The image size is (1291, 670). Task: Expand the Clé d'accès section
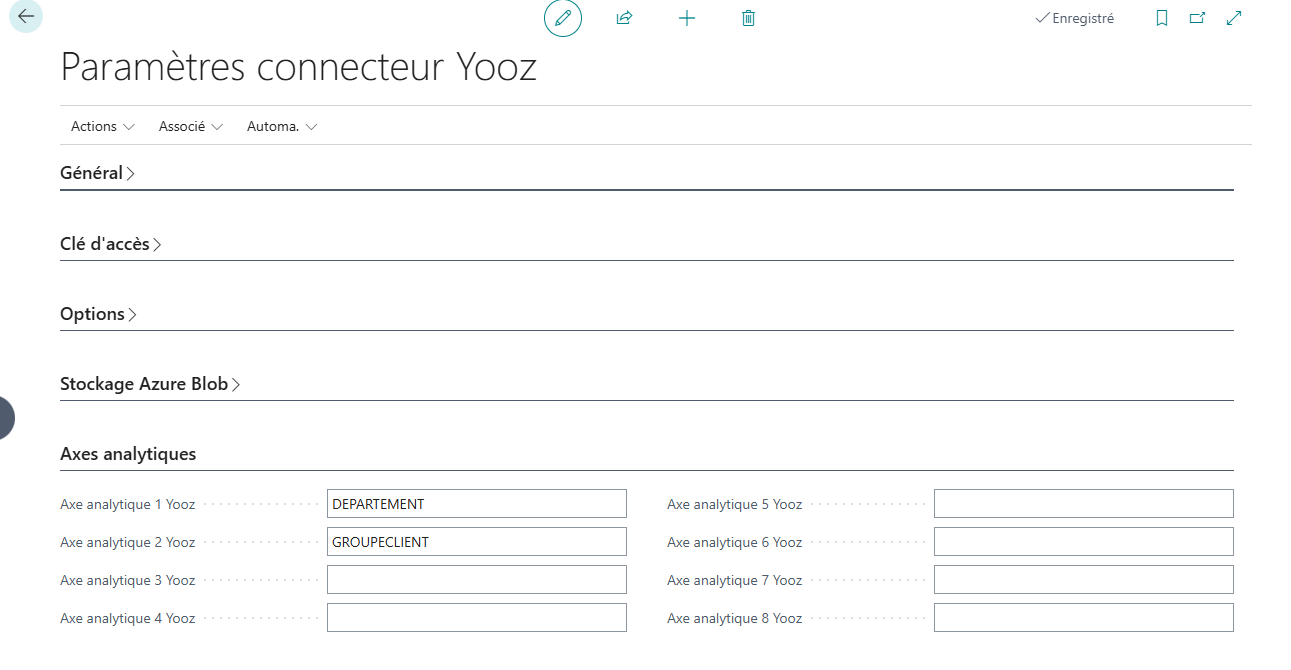click(110, 244)
